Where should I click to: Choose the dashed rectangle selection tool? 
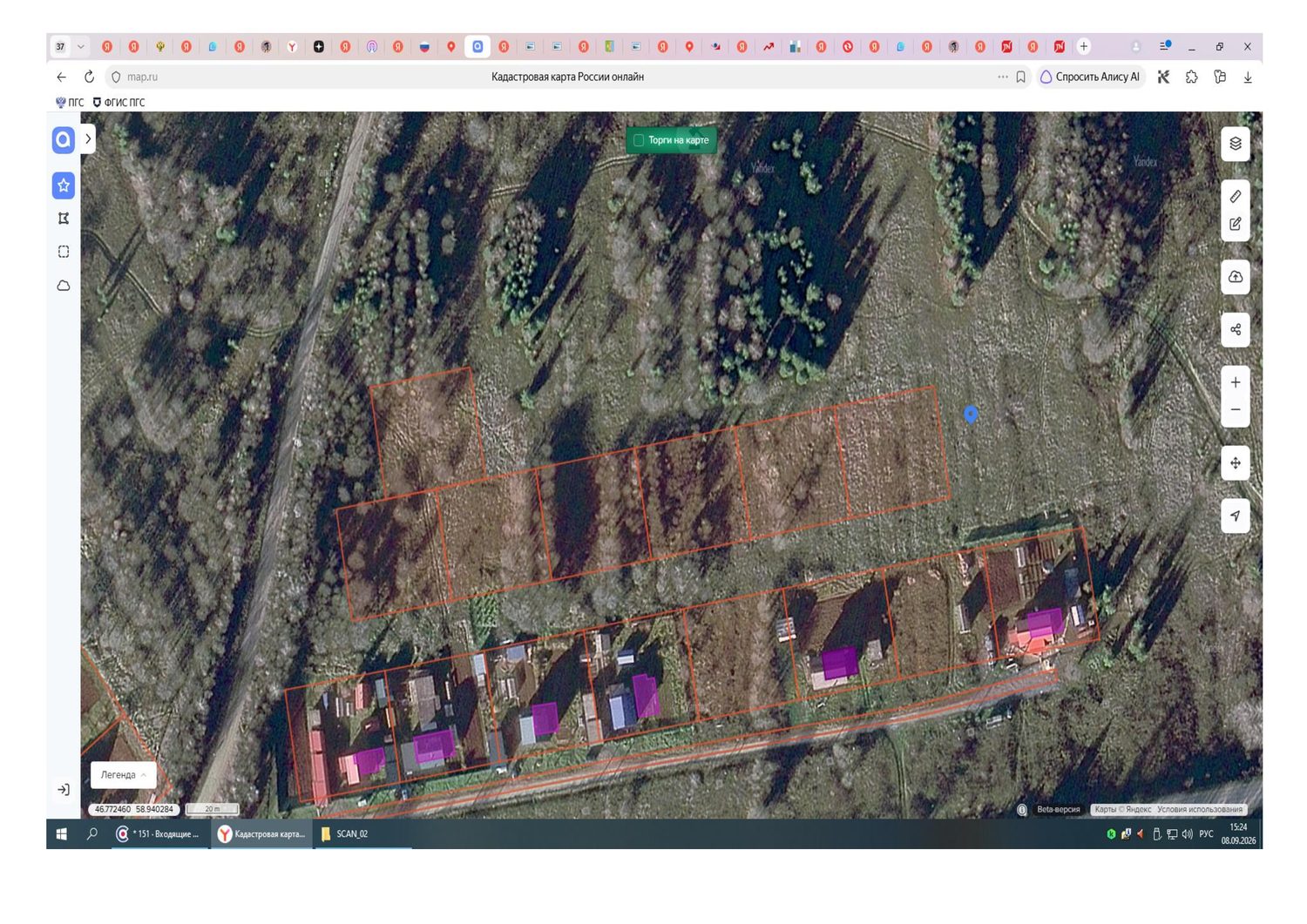[64, 252]
